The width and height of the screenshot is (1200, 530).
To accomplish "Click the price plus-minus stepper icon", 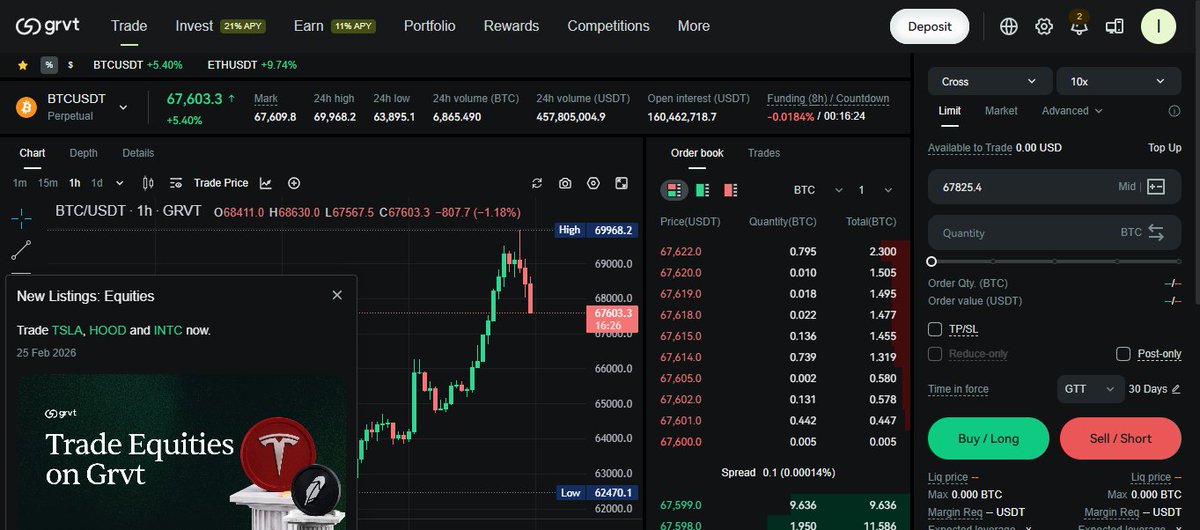I will pyautogui.click(x=1156, y=187).
